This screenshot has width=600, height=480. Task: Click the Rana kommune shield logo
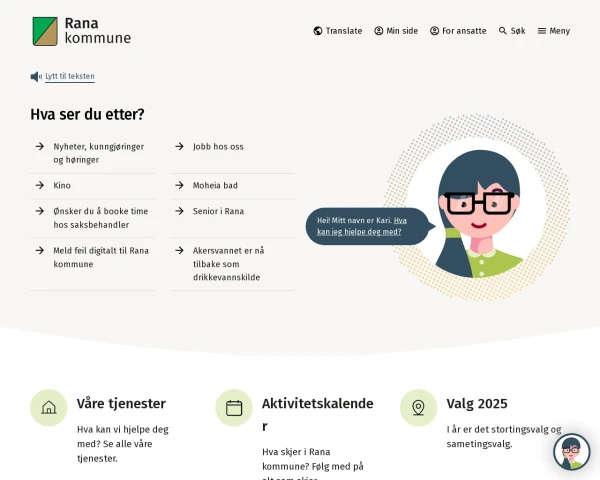coord(45,31)
